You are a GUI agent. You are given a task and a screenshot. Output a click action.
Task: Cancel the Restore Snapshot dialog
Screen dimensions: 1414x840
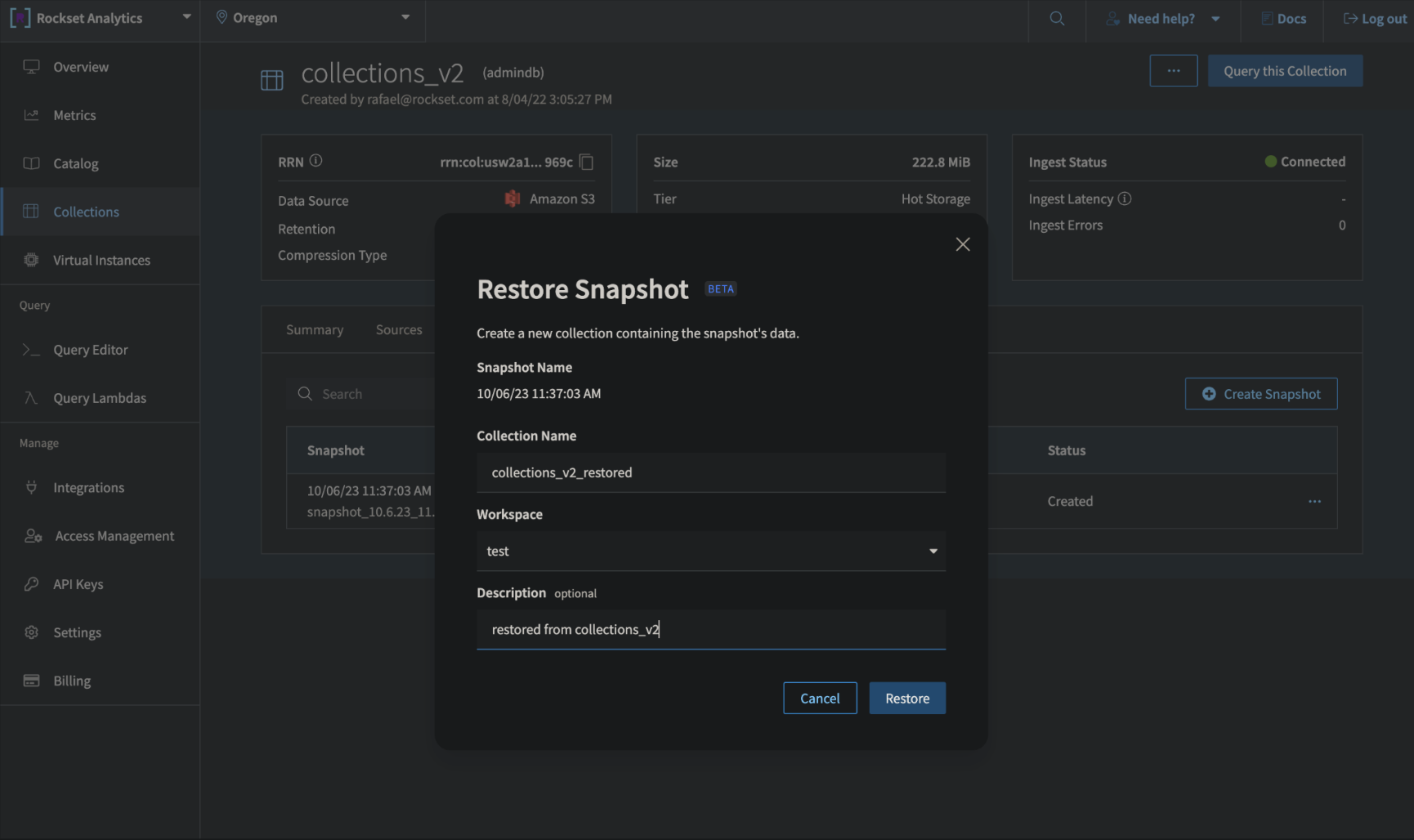pos(820,699)
